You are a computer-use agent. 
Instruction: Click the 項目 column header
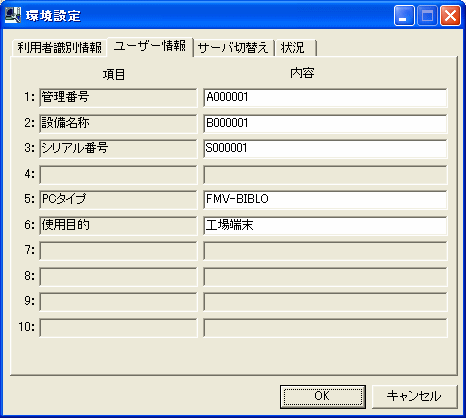point(114,74)
